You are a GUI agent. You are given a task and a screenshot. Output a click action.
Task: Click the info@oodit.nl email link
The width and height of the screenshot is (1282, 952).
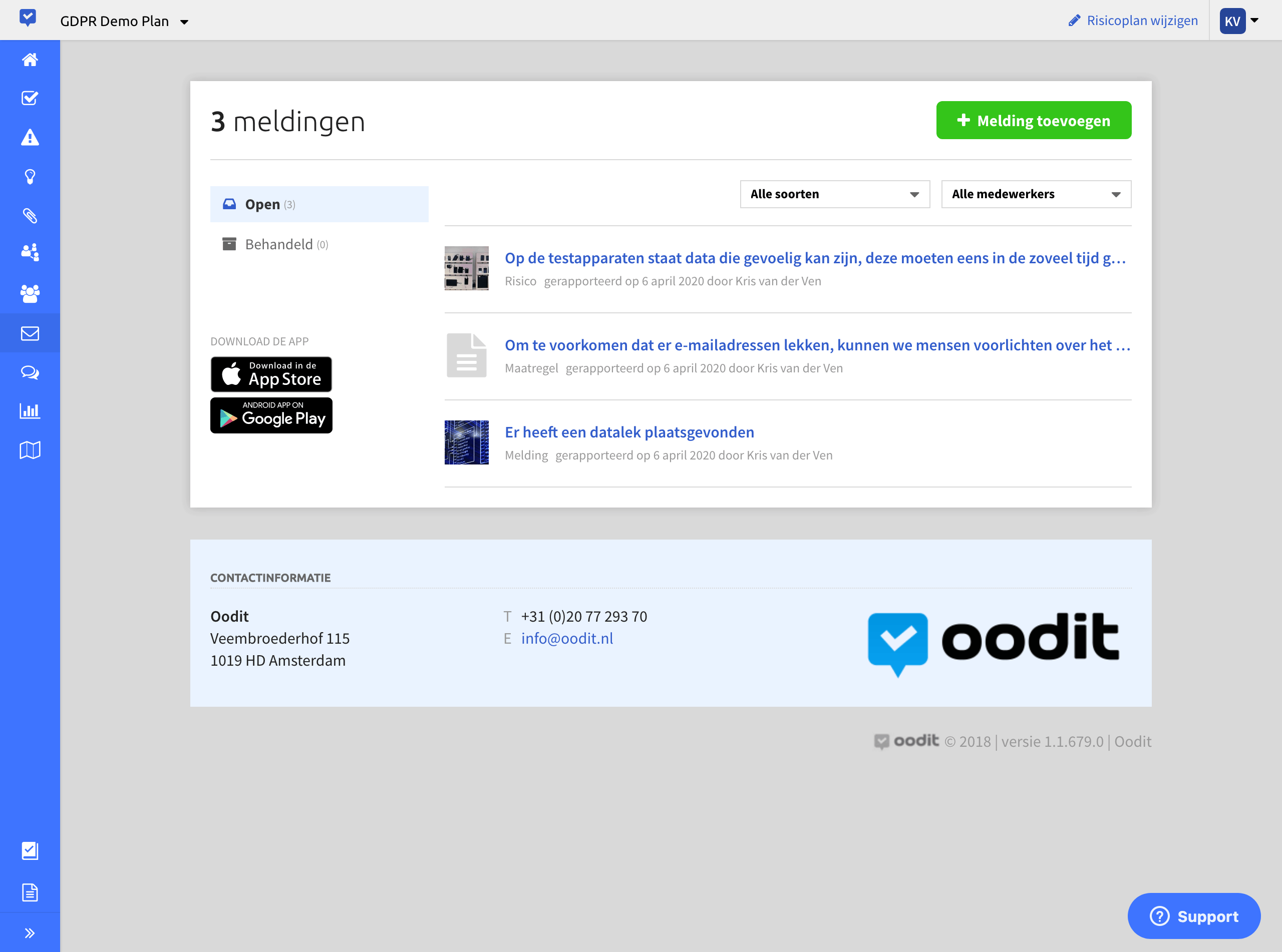pyautogui.click(x=567, y=638)
